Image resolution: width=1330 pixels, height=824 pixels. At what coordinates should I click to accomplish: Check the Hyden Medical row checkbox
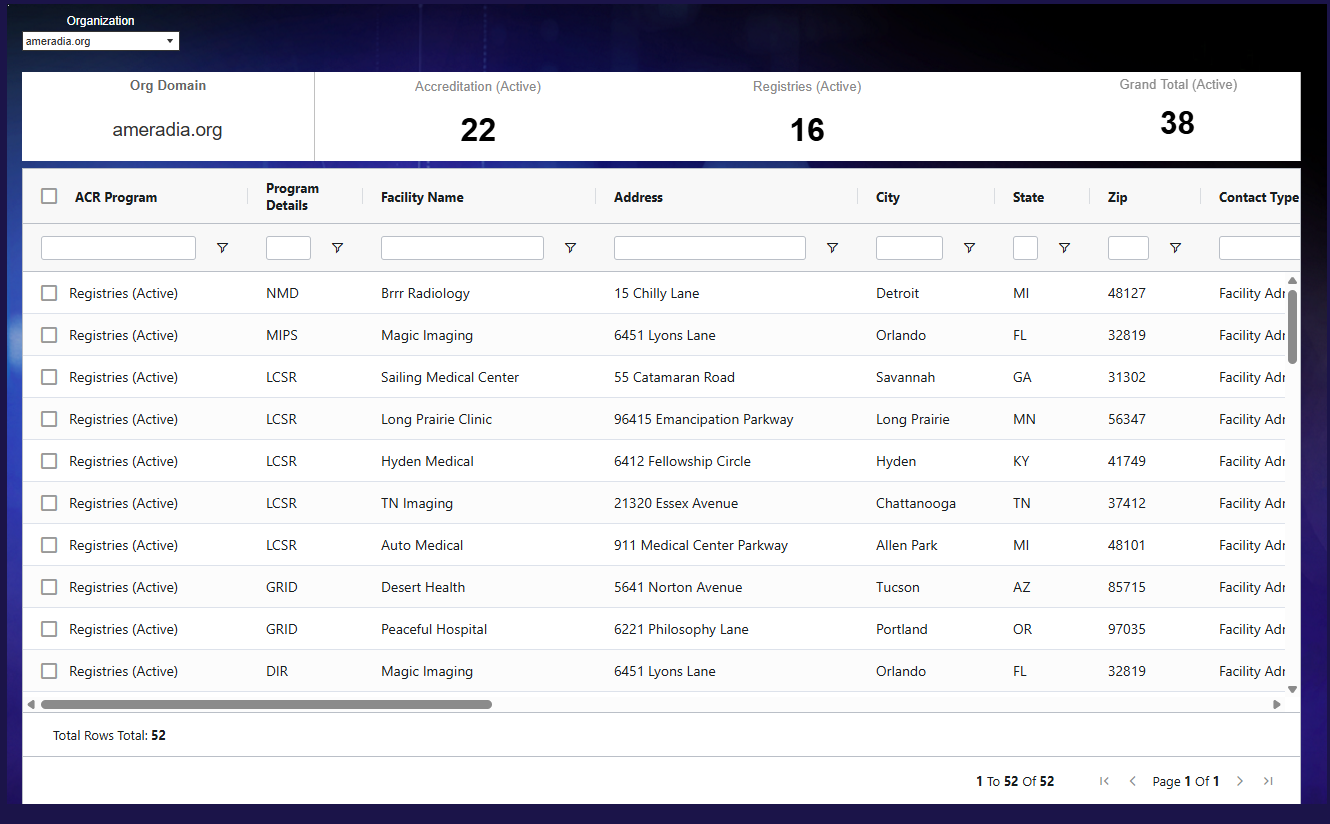point(49,461)
